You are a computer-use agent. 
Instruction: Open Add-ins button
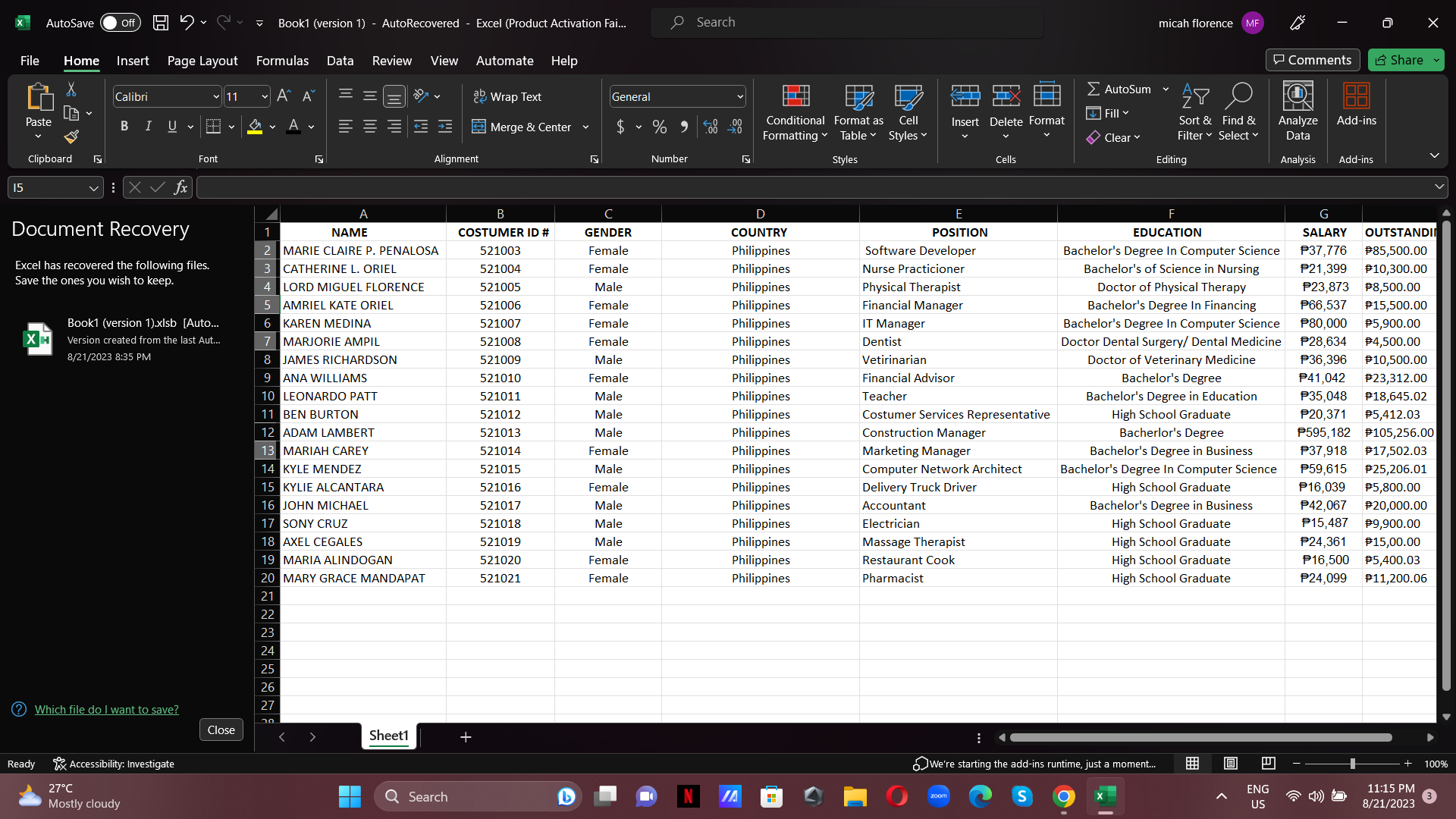[x=1356, y=105]
